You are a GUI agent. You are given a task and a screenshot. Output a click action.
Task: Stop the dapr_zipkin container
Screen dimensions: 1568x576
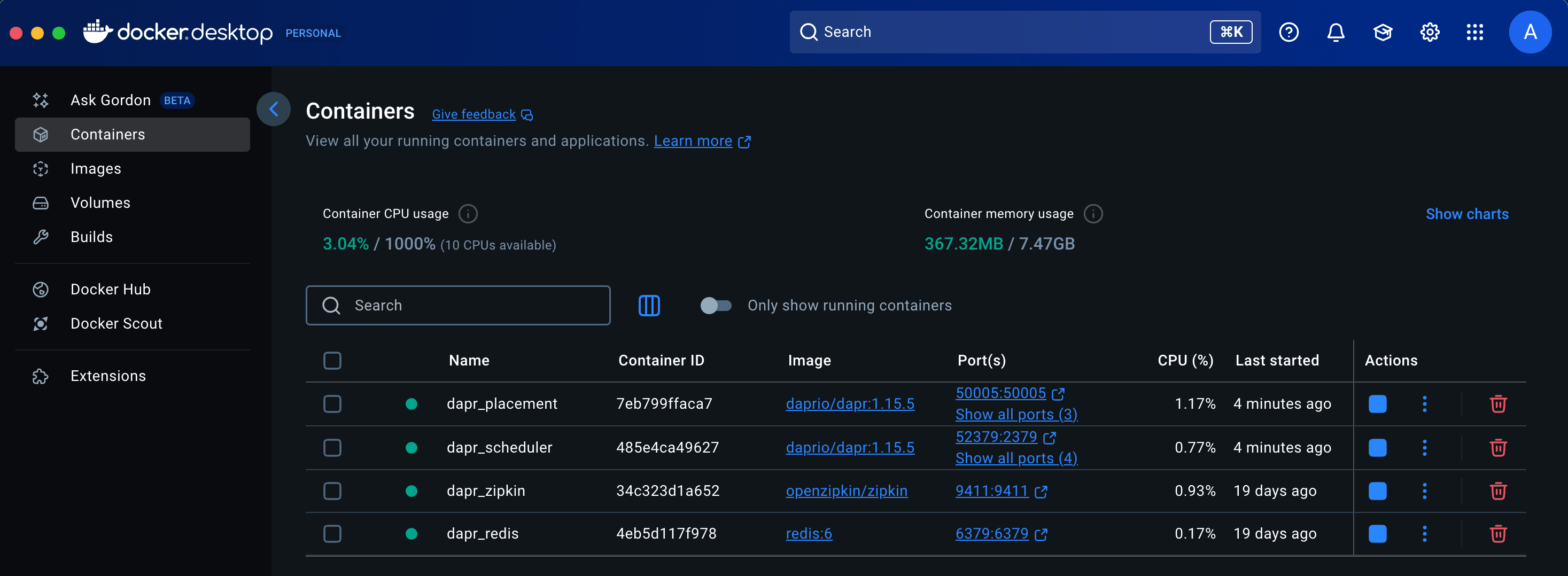click(x=1378, y=491)
